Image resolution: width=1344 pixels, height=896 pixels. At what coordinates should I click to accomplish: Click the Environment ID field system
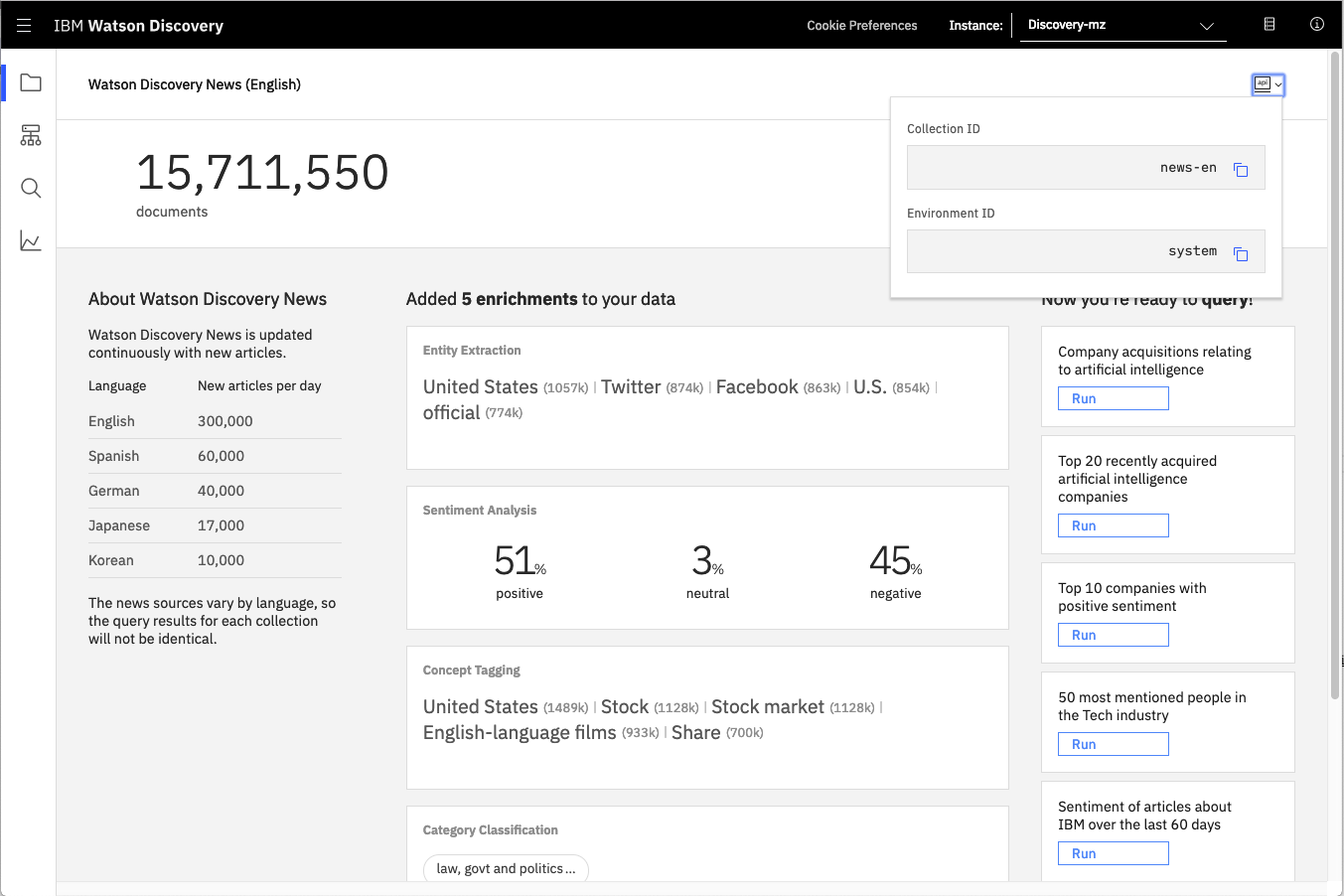point(1086,251)
